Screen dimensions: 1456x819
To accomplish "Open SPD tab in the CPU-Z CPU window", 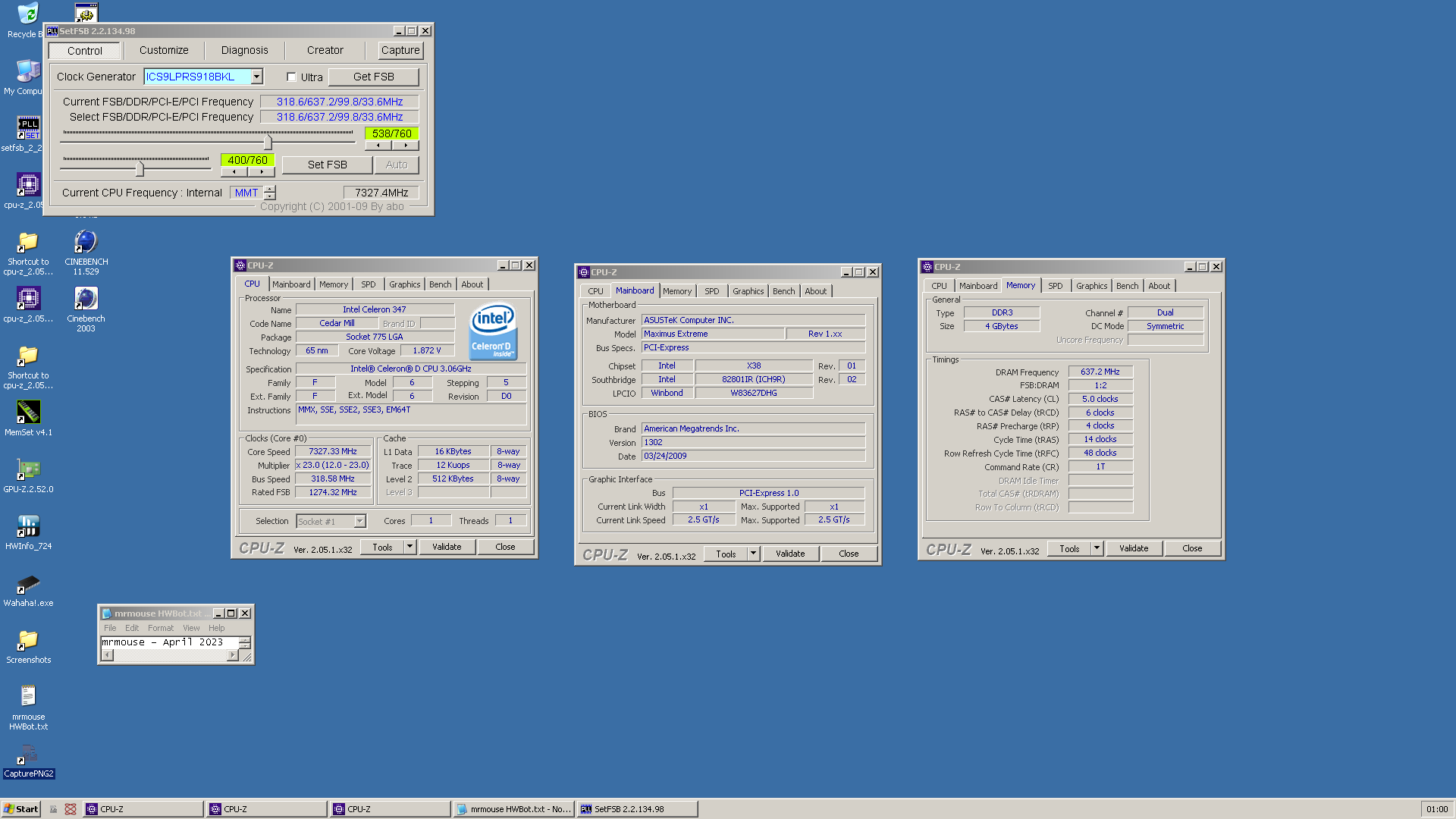I will pyautogui.click(x=369, y=284).
